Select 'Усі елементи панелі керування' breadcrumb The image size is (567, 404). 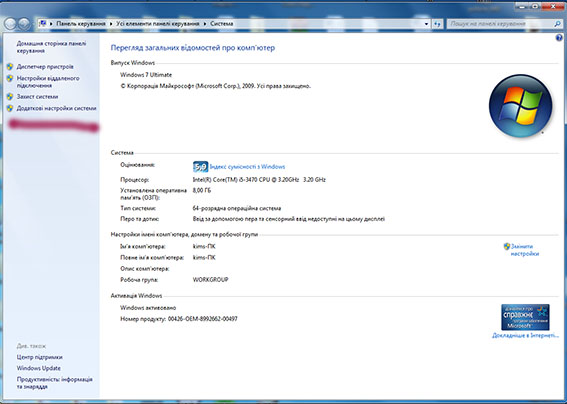(x=158, y=24)
